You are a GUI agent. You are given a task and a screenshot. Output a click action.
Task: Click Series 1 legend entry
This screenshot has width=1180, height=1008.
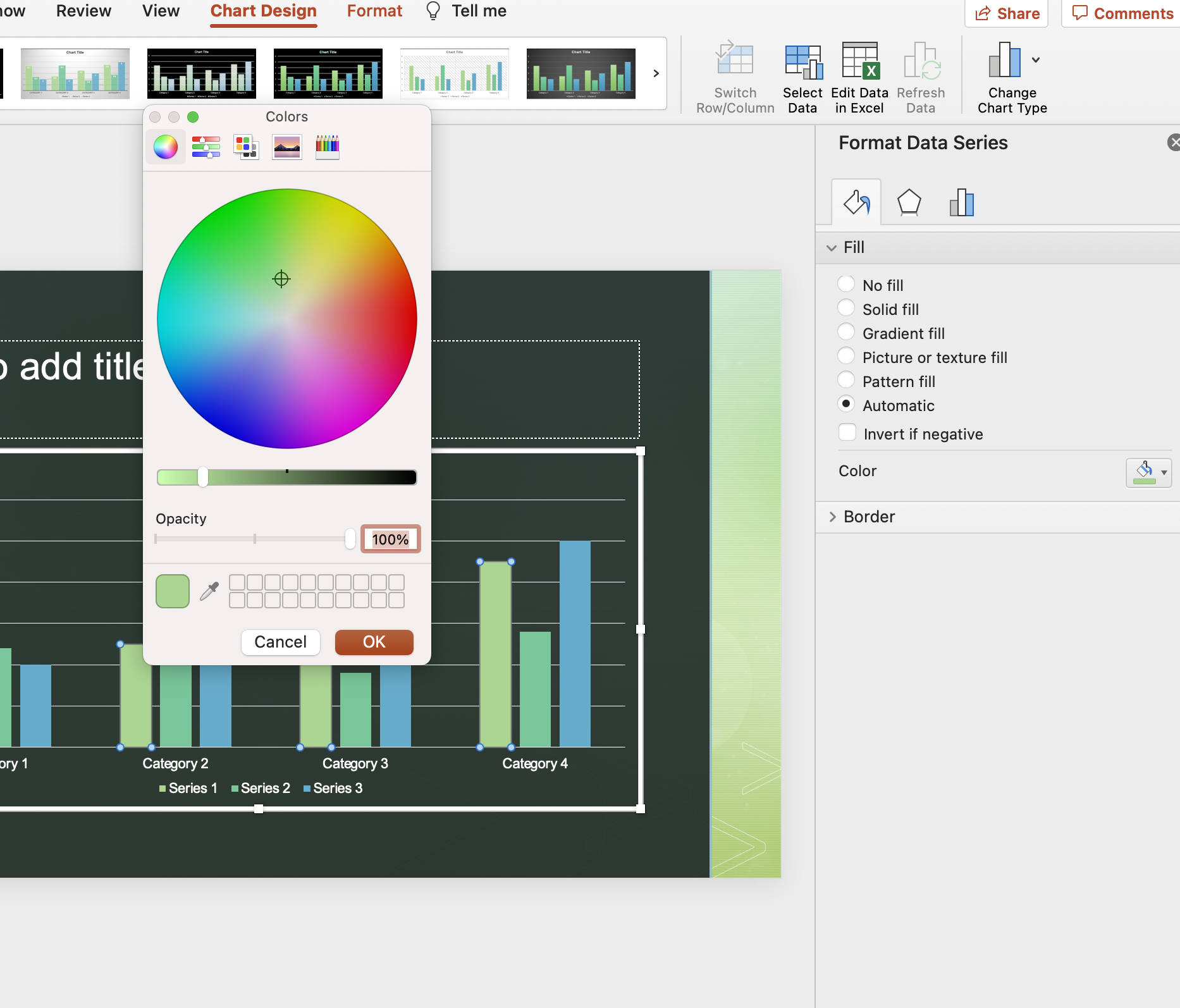tap(188, 788)
